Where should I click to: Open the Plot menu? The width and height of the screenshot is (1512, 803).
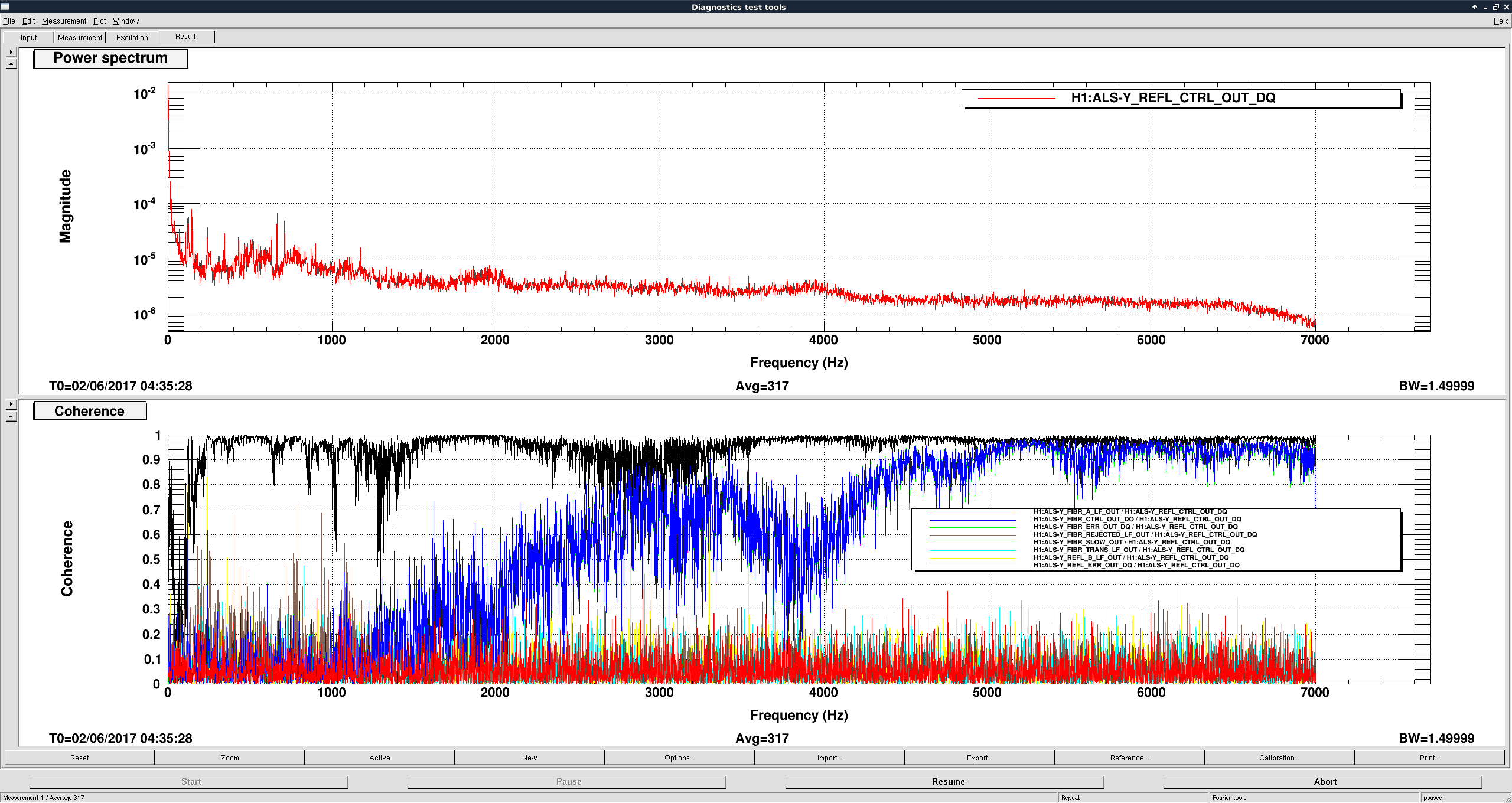tap(99, 21)
